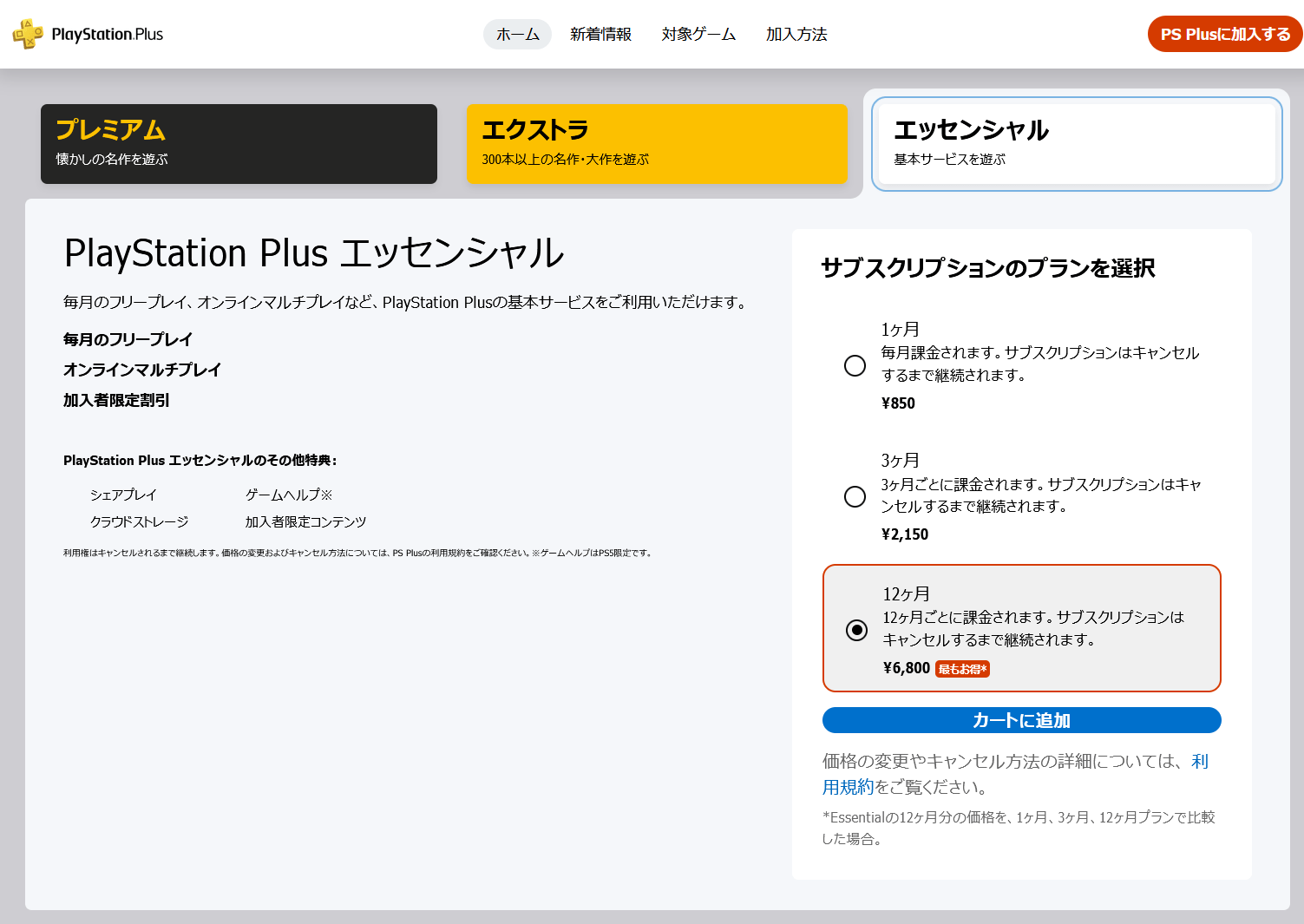Select the 1ヶ月 subscription radio button
This screenshot has height=924, width=1304.
[855, 365]
